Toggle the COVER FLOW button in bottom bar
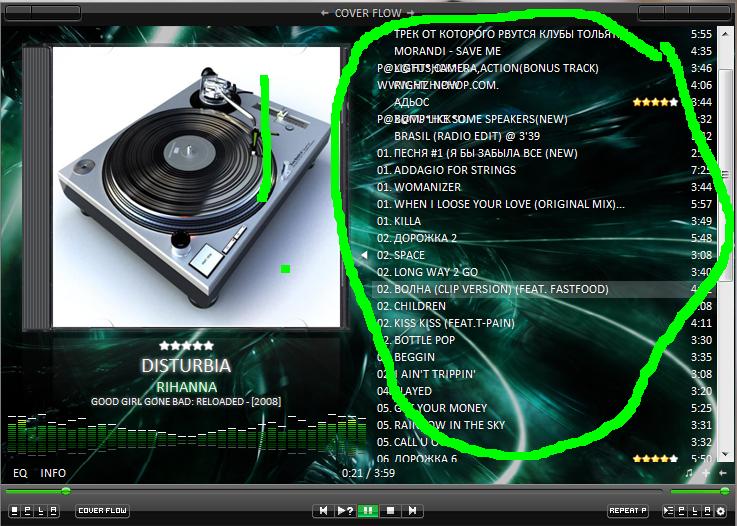Image resolution: width=737 pixels, height=526 pixels. pyautogui.click(x=102, y=510)
